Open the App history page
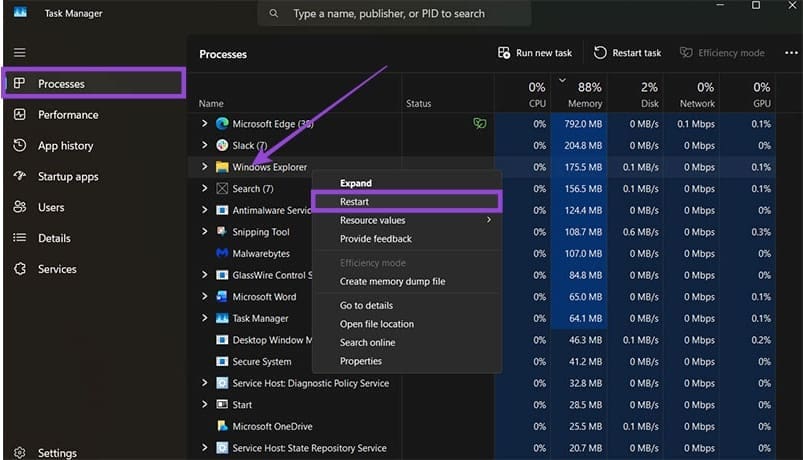This screenshot has width=803, height=460. pos(94,145)
